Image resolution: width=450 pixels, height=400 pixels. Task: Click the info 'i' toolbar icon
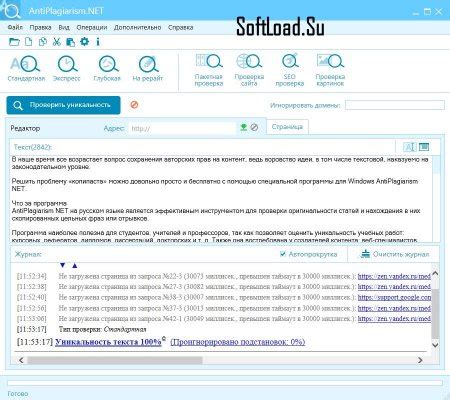coord(98,42)
